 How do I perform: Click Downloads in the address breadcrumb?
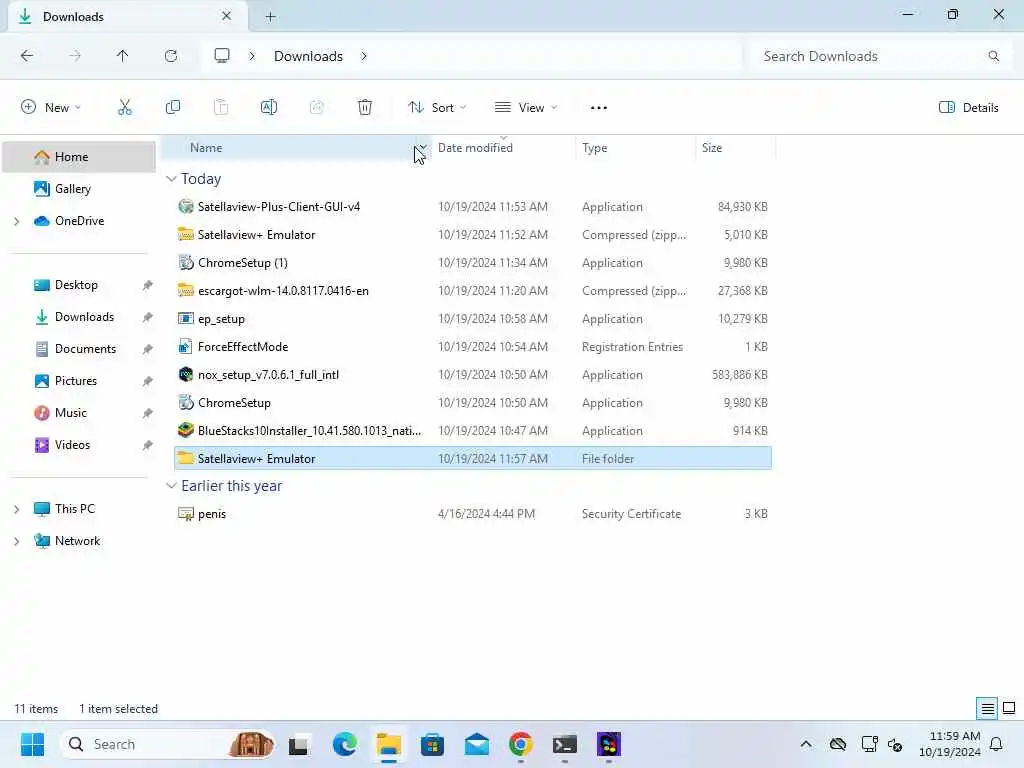click(x=308, y=56)
